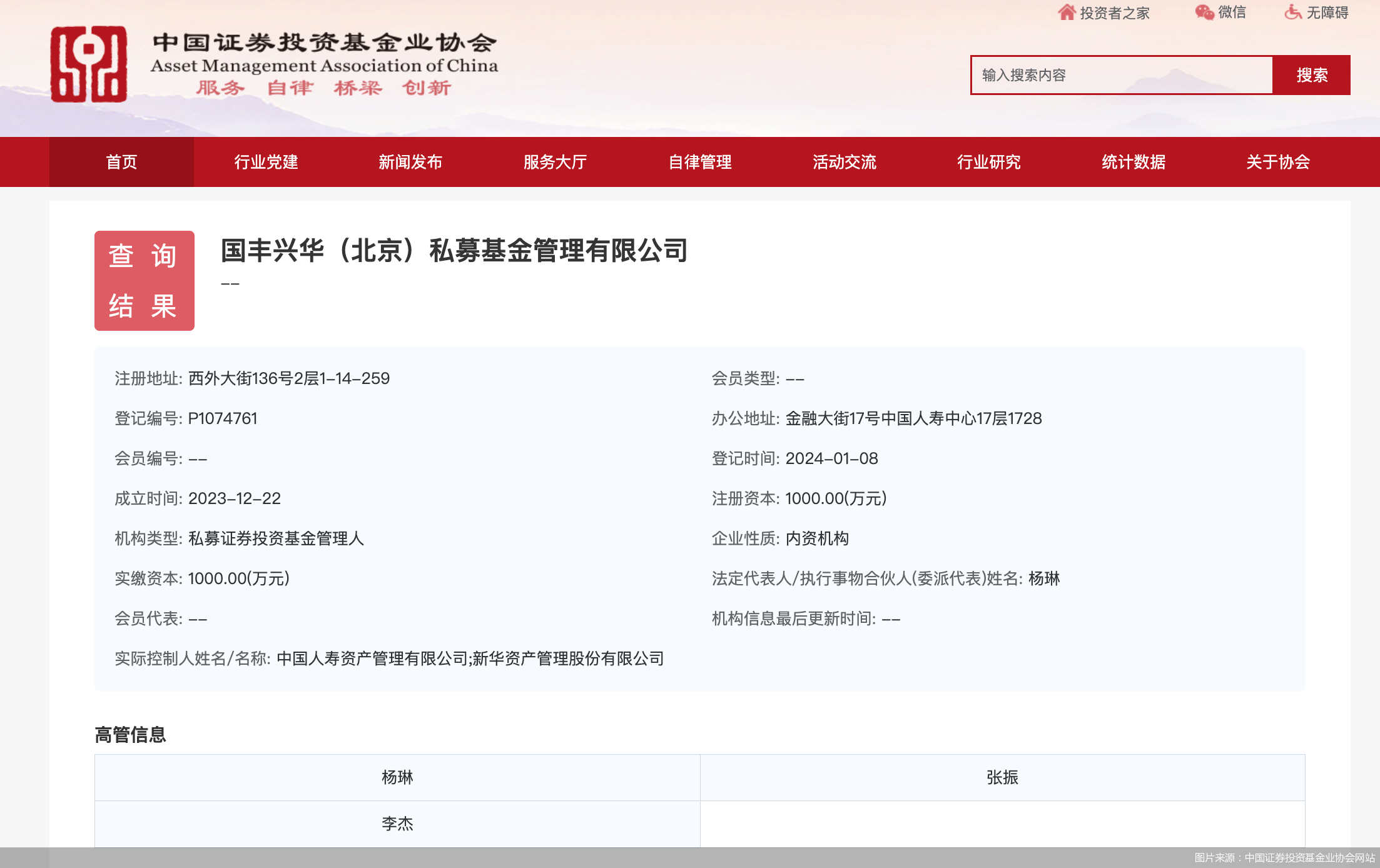Screen dimensions: 1380x868
Task: Click the 查询结果 red badge
Action: (145, 281)
